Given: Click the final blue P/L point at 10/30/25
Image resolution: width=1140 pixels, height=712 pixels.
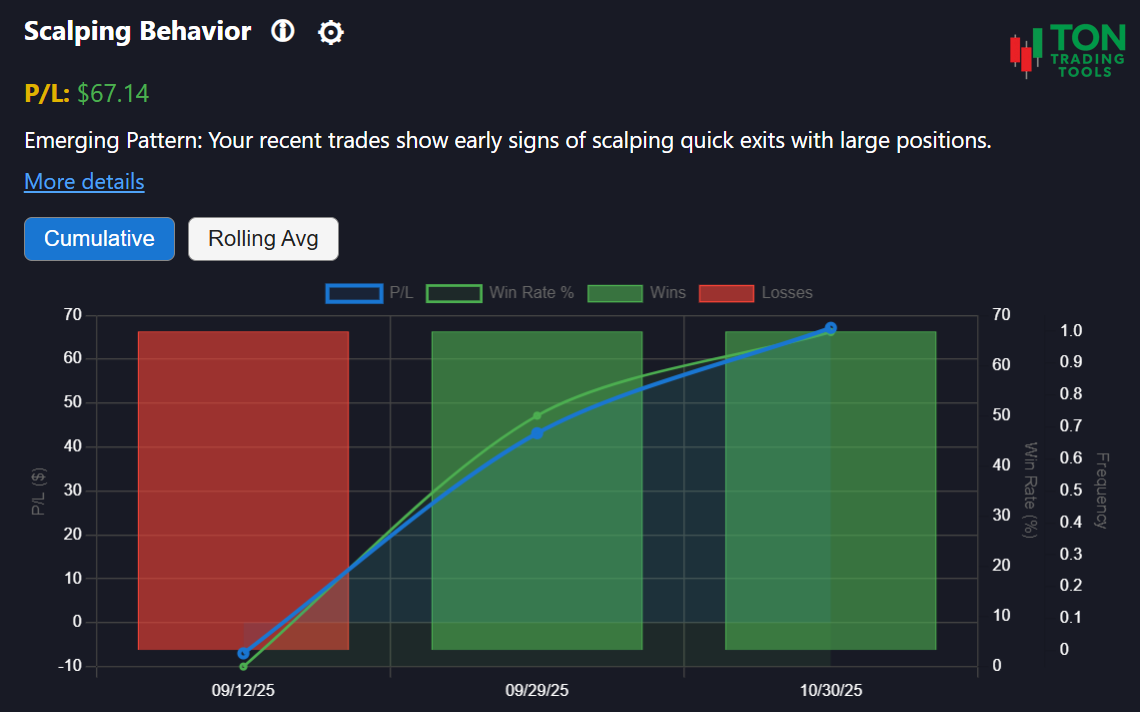Looking at the screenshot, I should click(x=831, y=327).
